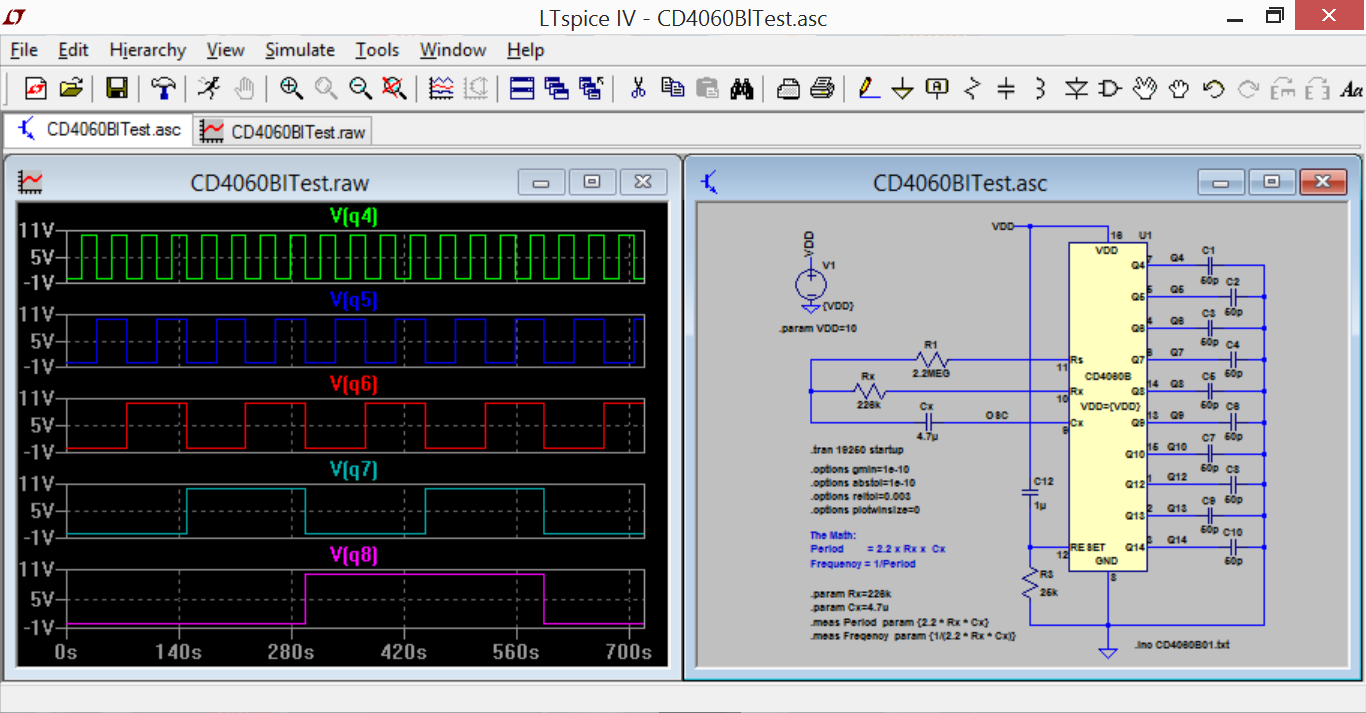The width and height of the screenshot is (1366, 713).
Task: Place a resistor component
Action: [972, 89]
